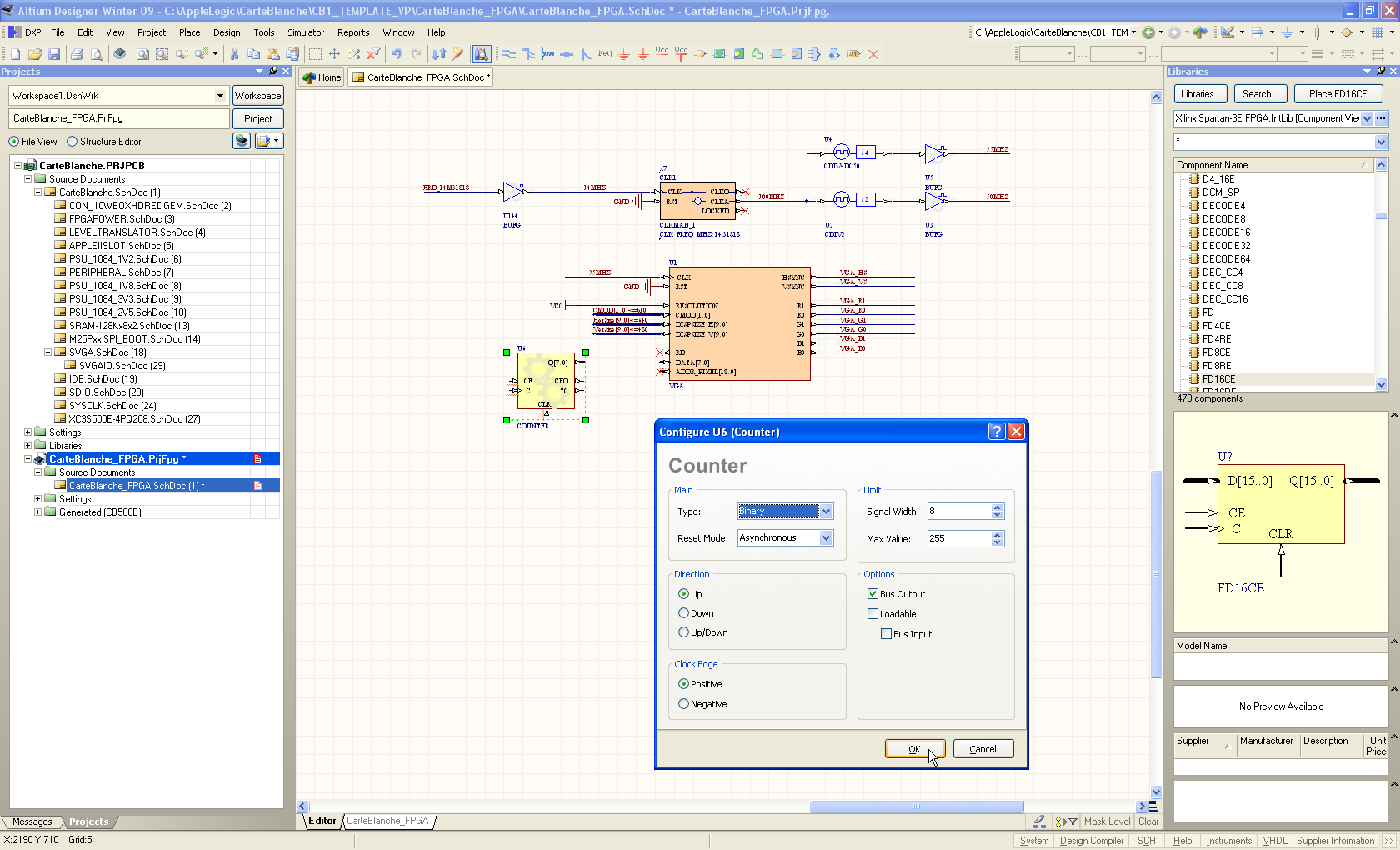Select the Place Bus tool
This screenshot has width=1400, height=850.
pos(528,54)
